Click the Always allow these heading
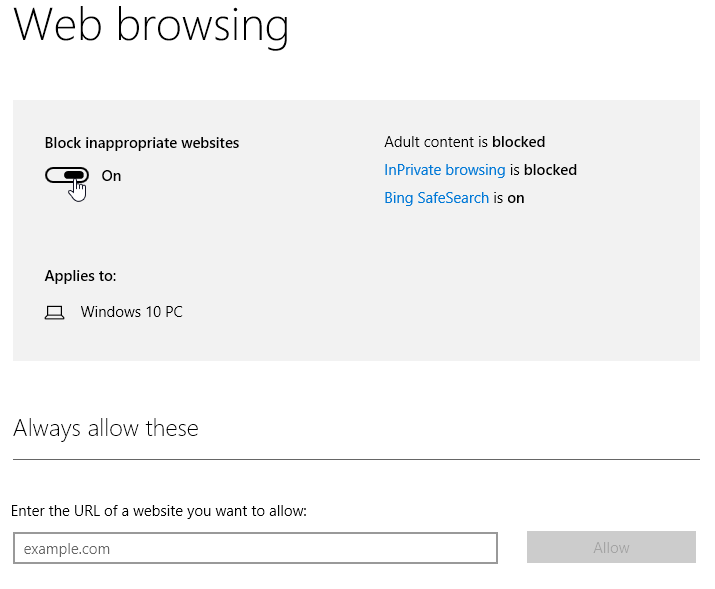The image size is (715, 589). tap(106, 428)
